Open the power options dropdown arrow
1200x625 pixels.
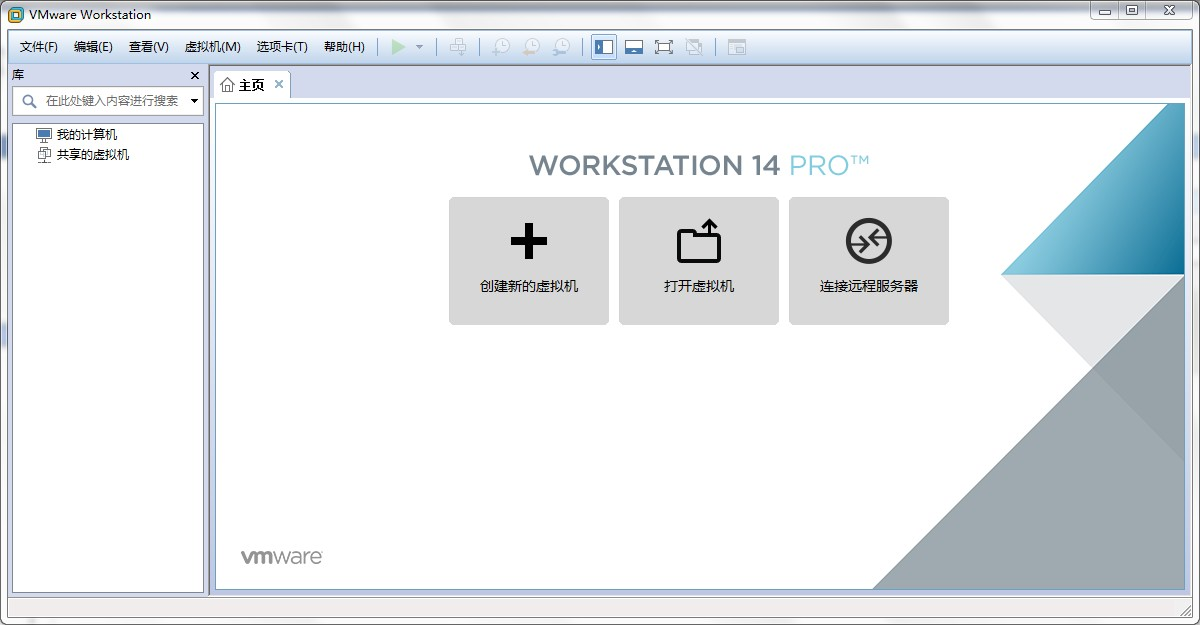(420, 47)
